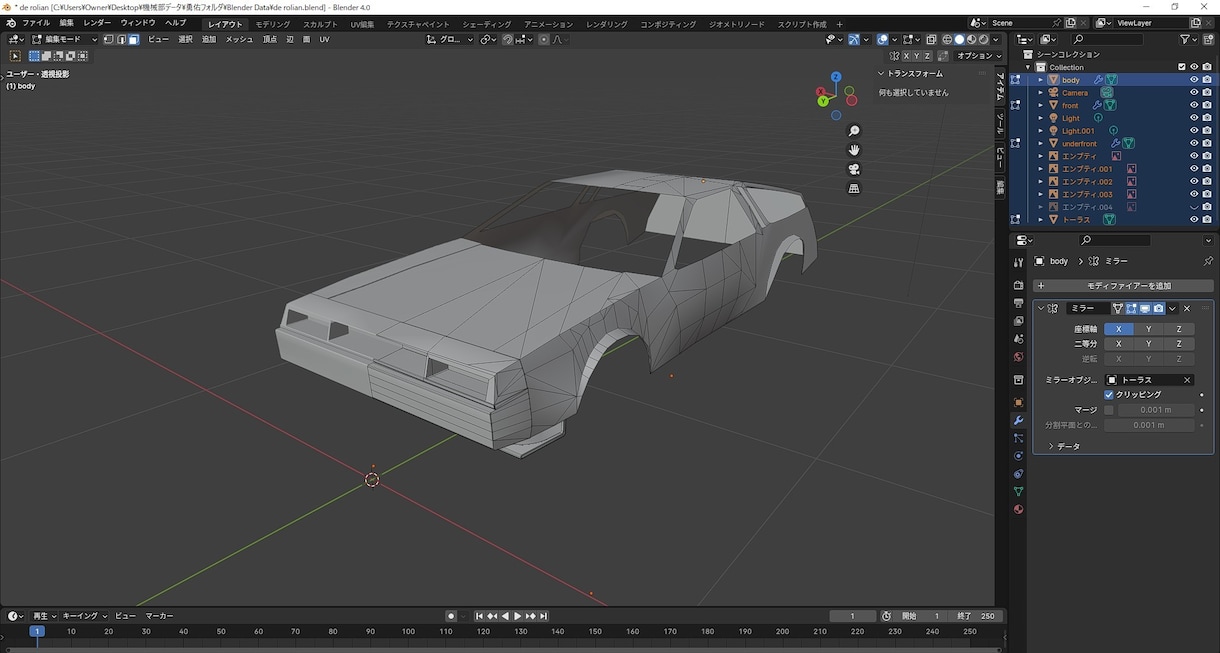Click the zoom magnifier viewport icon

tap(854, 131)
